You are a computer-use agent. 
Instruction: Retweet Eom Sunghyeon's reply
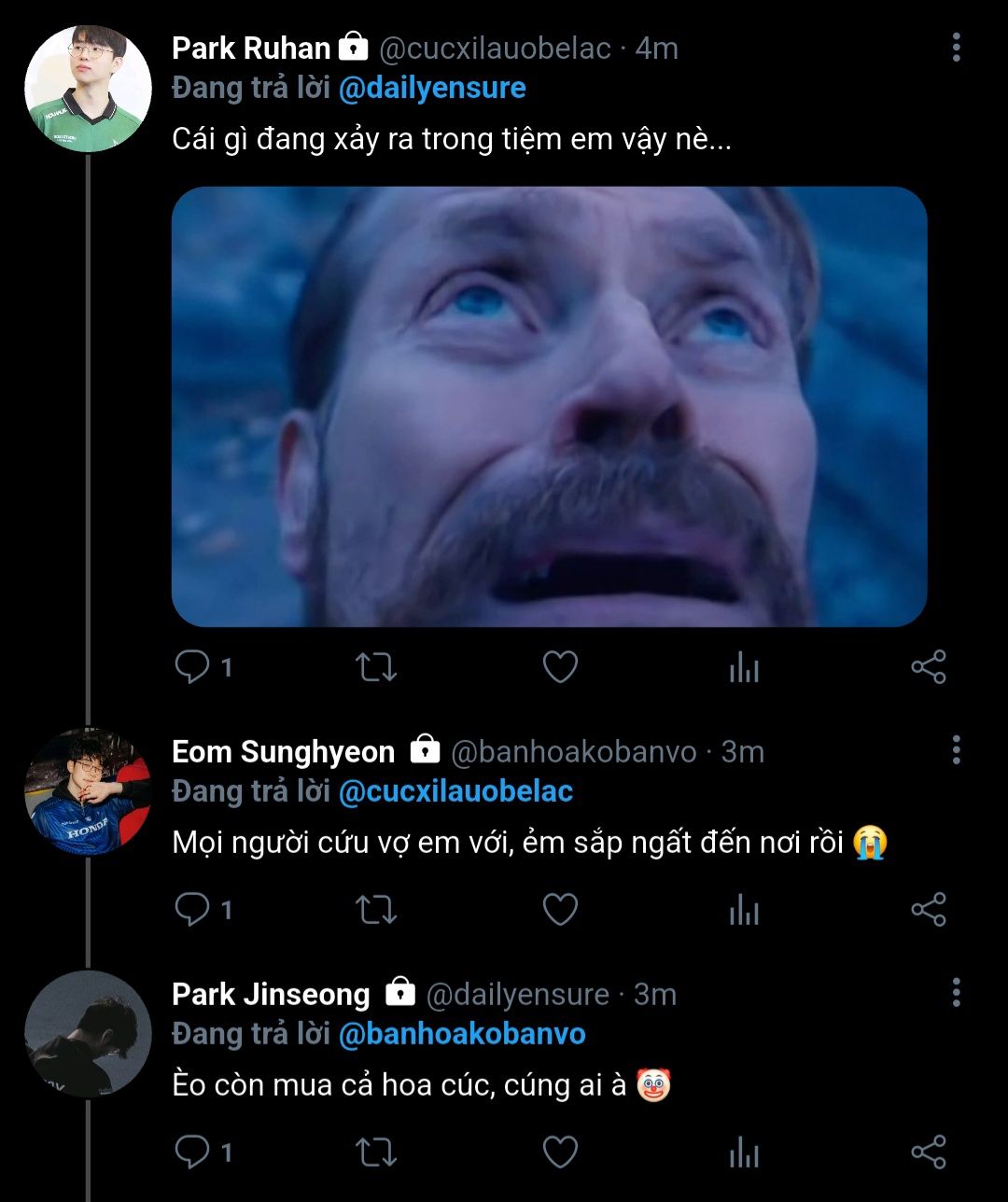coord(377,910)
